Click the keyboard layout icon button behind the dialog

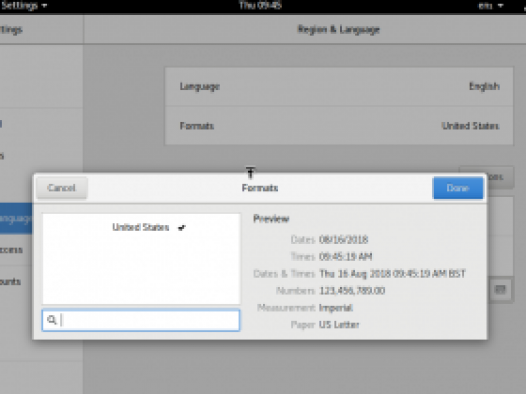[500, 289]
